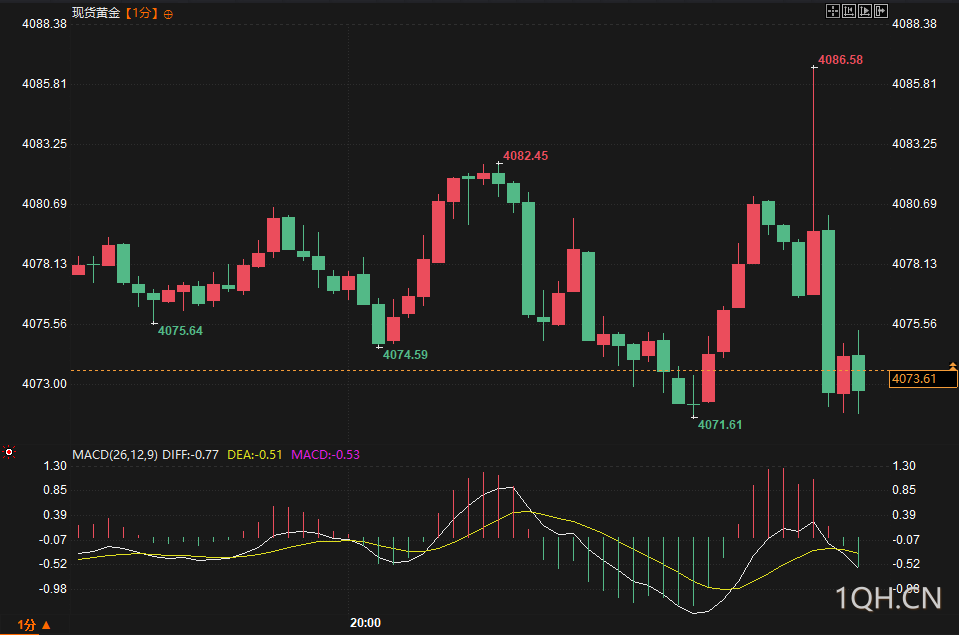Click the 1QH.CN watermark link
The height and width of the screenshot is (635, 959).
click(x=888, y=598)
